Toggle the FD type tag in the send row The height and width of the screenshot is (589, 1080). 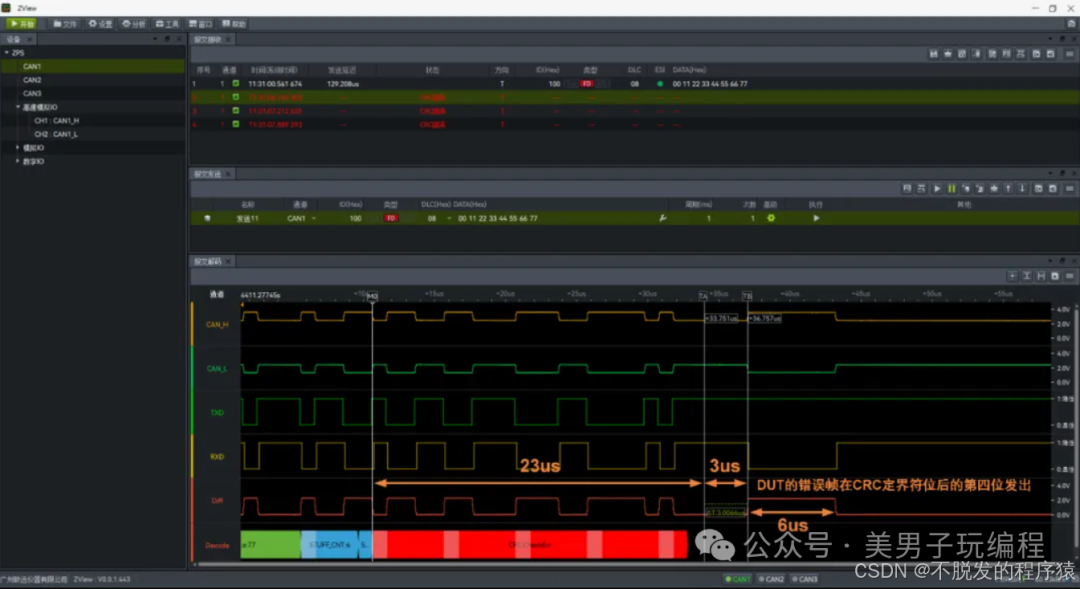[391, 218]
